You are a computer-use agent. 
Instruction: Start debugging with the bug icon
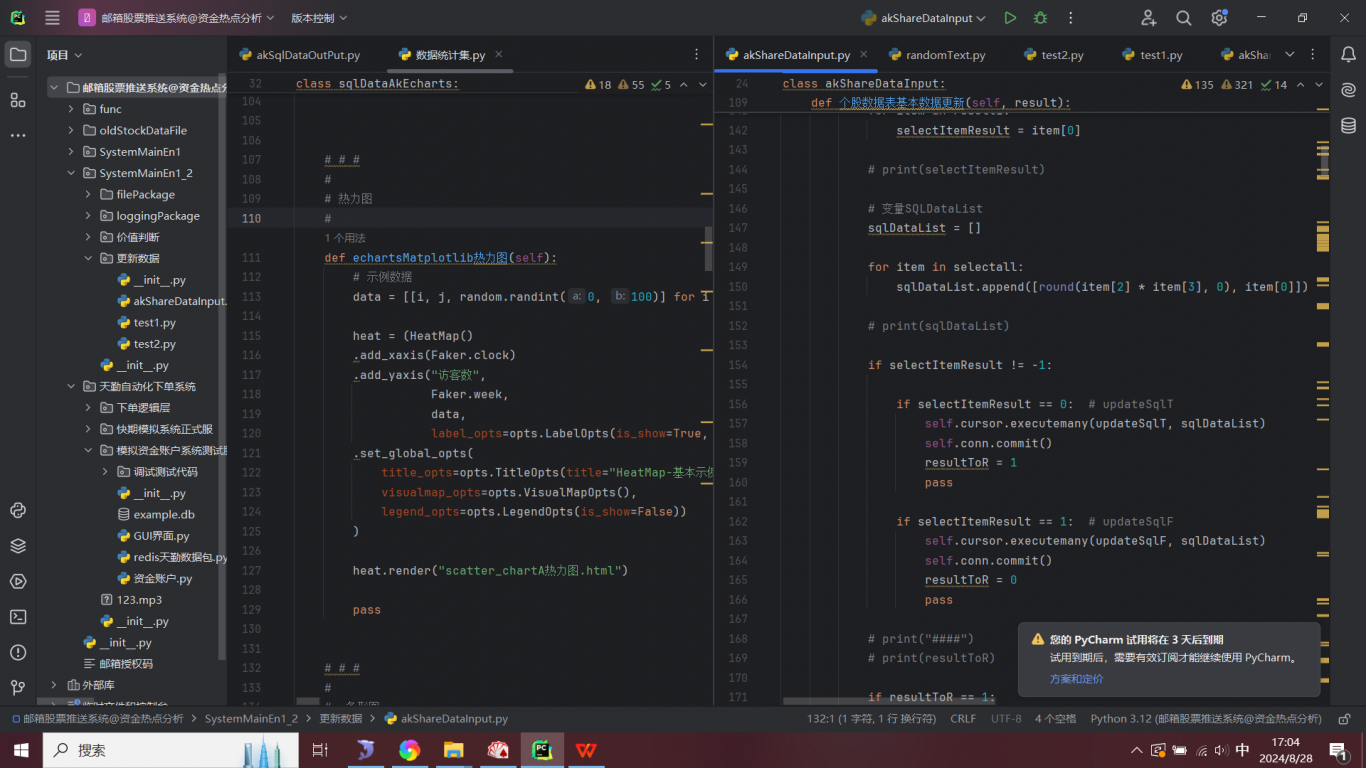pos(1040,18)
